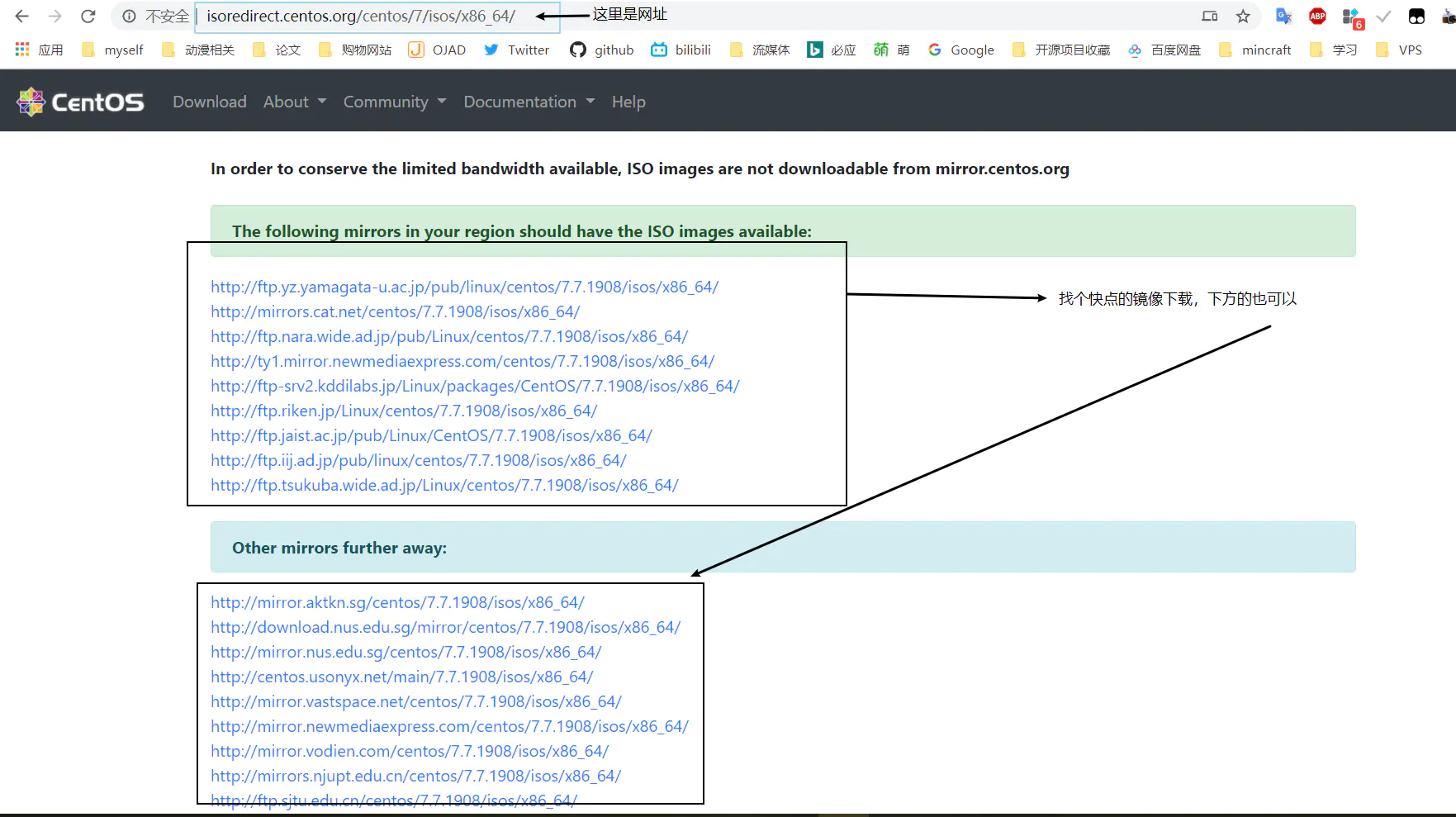The image size is (1456, 817).
Task: Open the Twitter bookmark
Action: point(516,50)
